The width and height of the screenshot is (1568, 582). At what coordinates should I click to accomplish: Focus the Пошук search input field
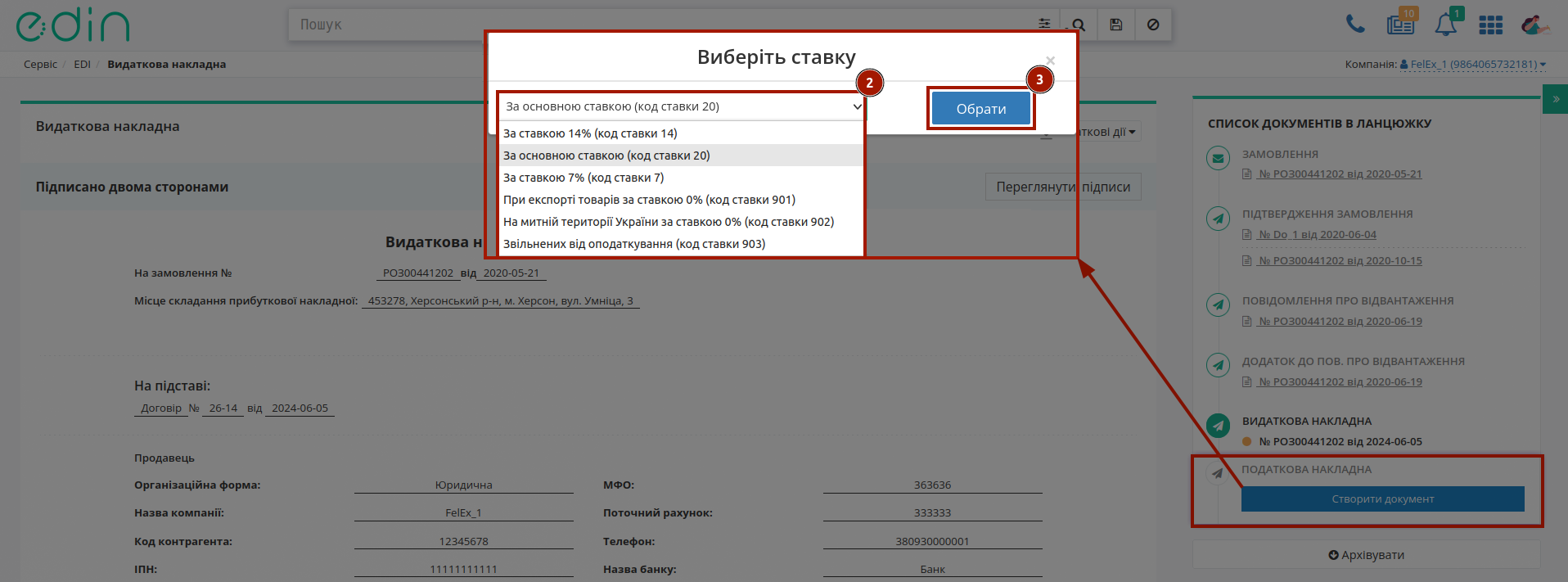(663, 25)
